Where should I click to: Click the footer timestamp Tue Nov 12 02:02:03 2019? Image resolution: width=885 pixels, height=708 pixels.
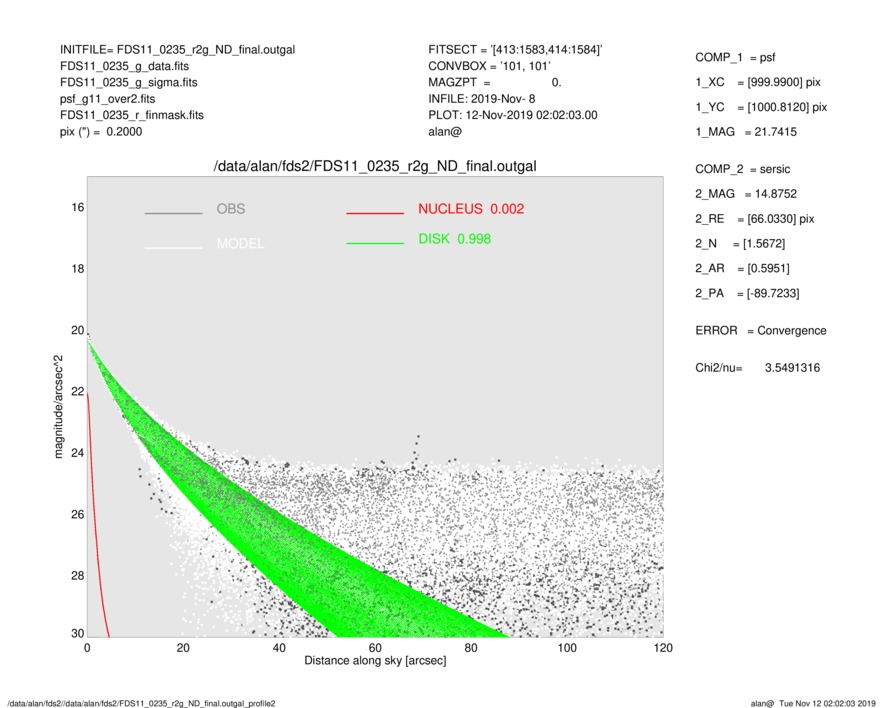(827, 703)
